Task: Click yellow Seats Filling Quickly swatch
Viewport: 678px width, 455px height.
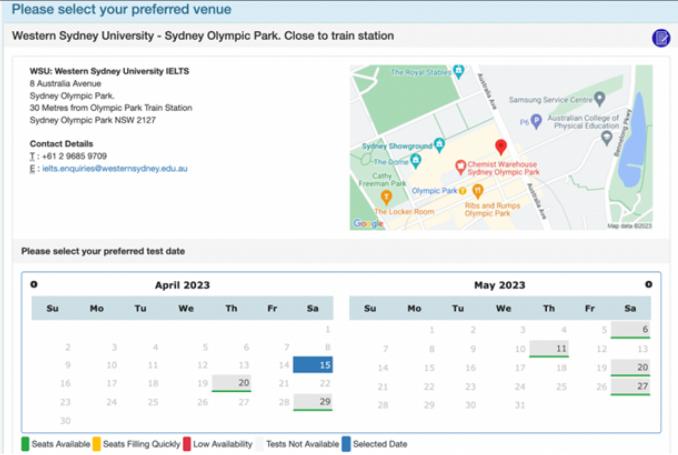Action: (96, 444)
